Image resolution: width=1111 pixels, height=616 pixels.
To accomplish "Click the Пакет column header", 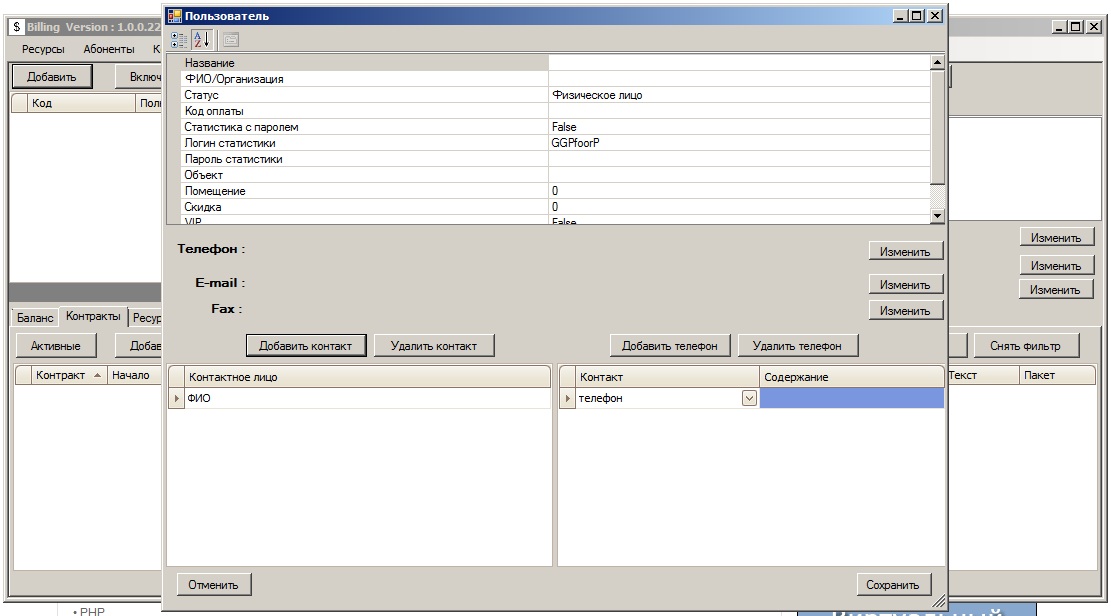I will point(1057,375).
